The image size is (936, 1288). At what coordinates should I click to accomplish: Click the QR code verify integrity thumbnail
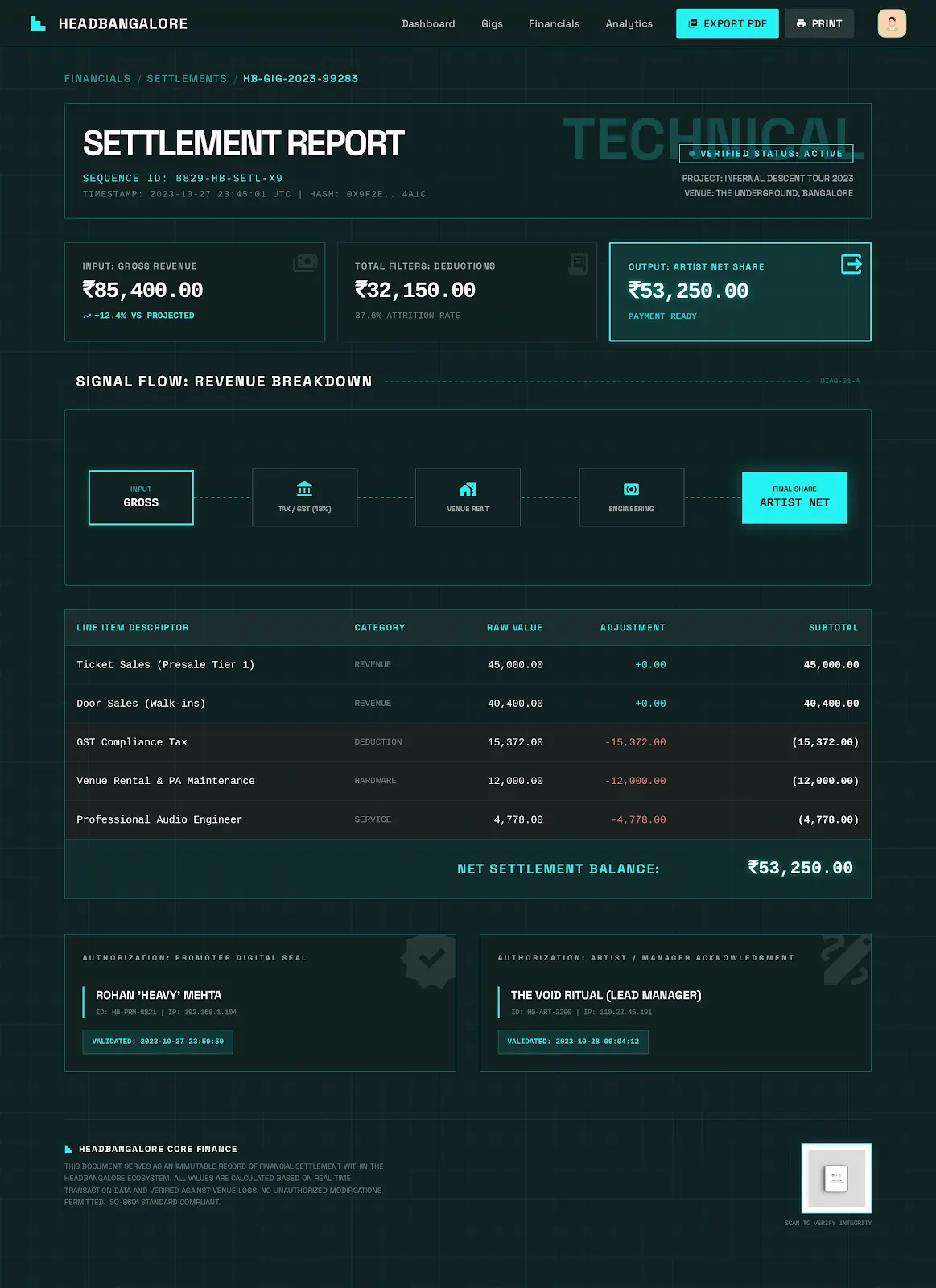coord(835,1178)
